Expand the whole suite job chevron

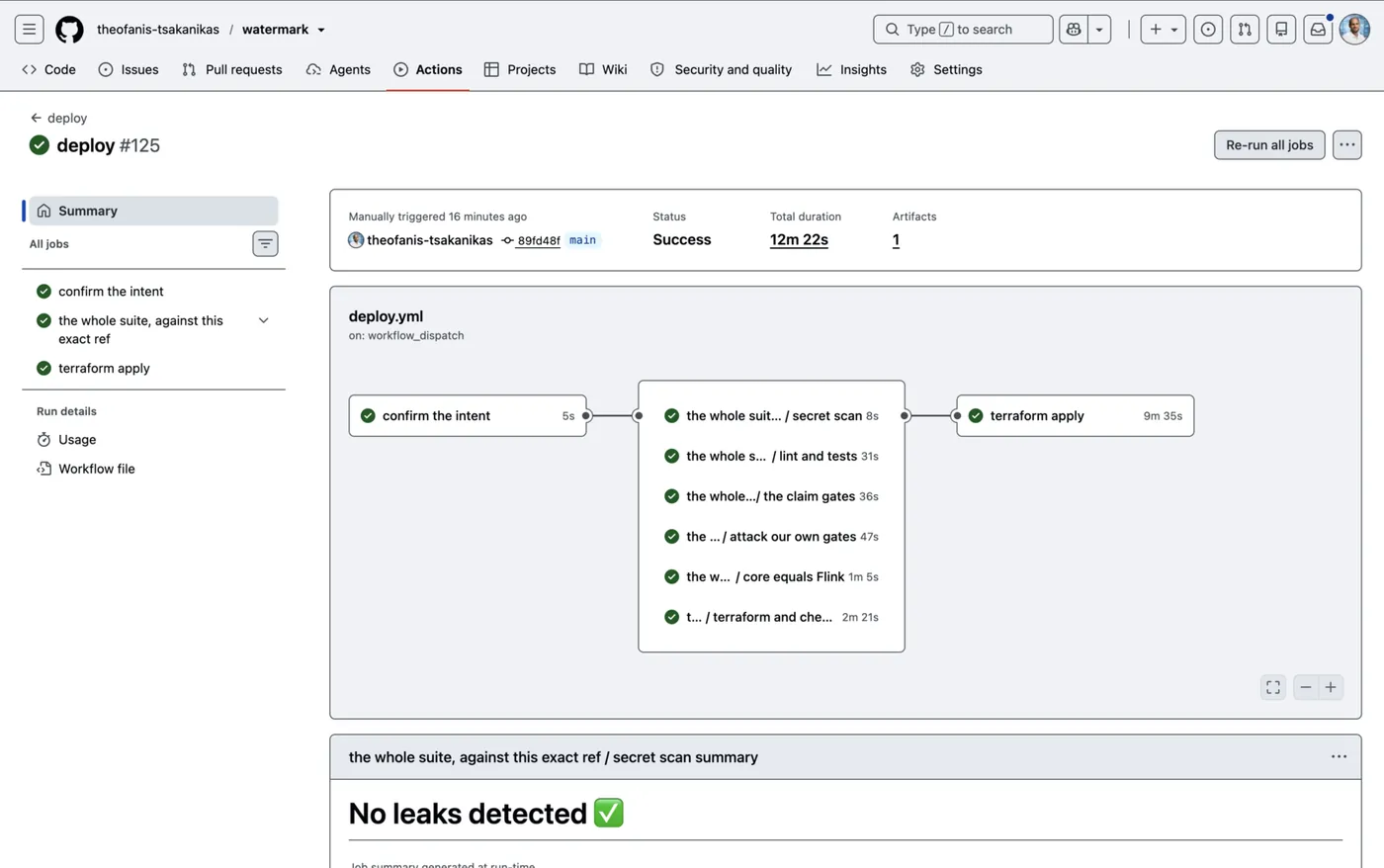[x=264, y=320]
